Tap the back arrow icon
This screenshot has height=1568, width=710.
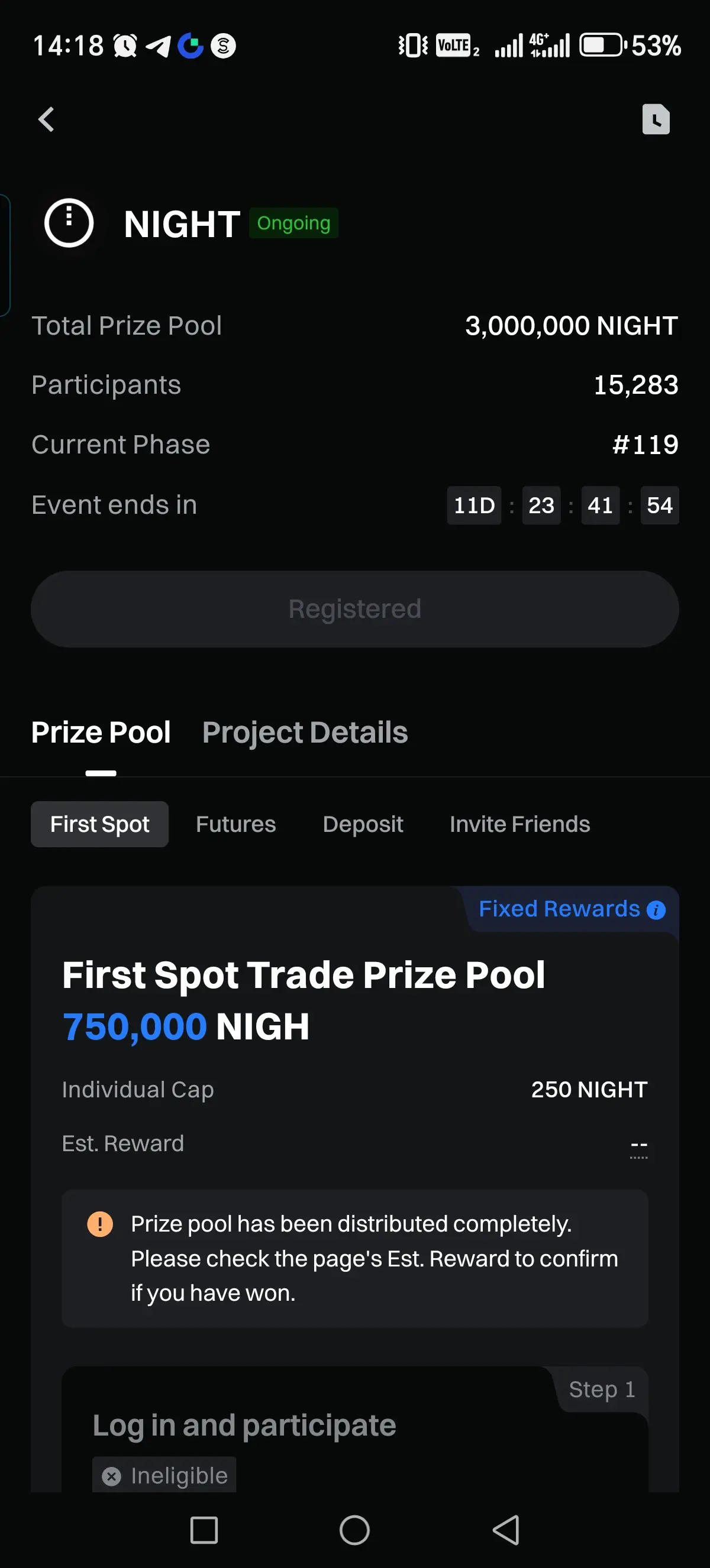(46, 119)
